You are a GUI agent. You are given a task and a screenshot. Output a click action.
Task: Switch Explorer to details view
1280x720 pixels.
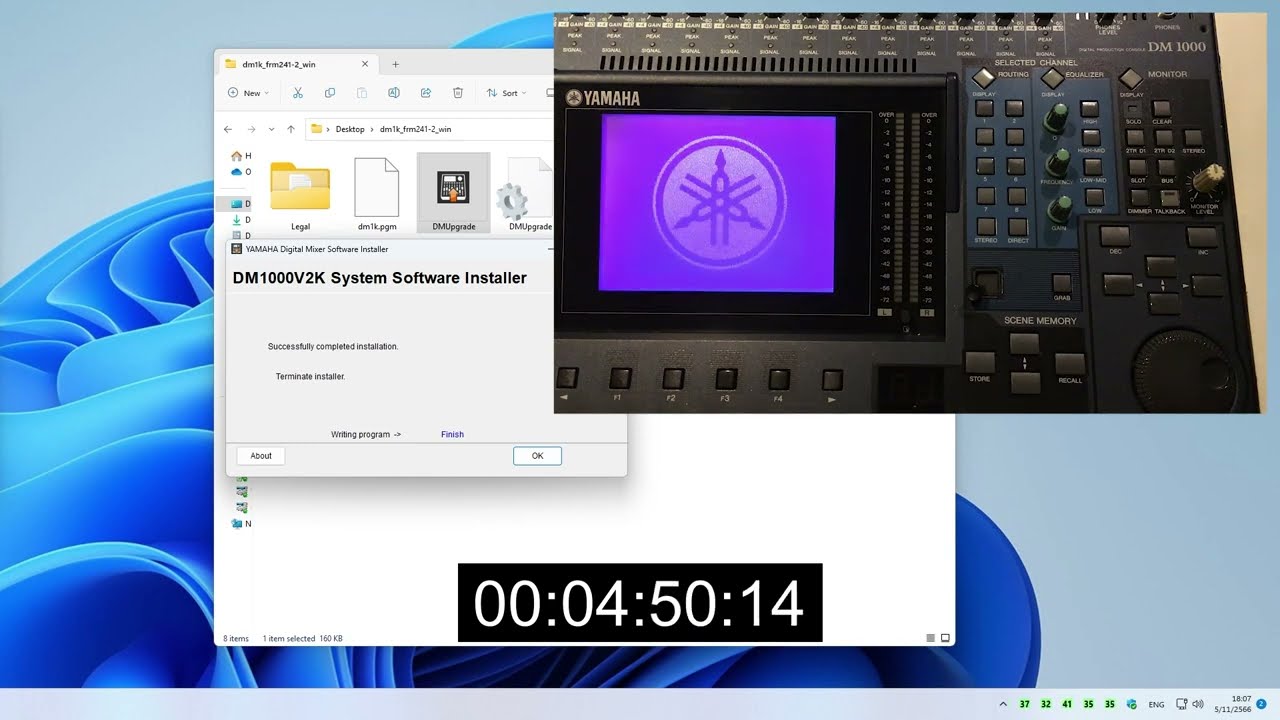[930, 638]
